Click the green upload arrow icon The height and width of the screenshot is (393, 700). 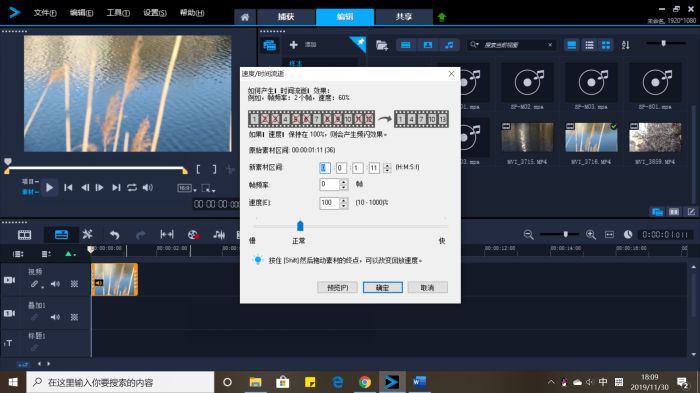[x=442, y=17]
